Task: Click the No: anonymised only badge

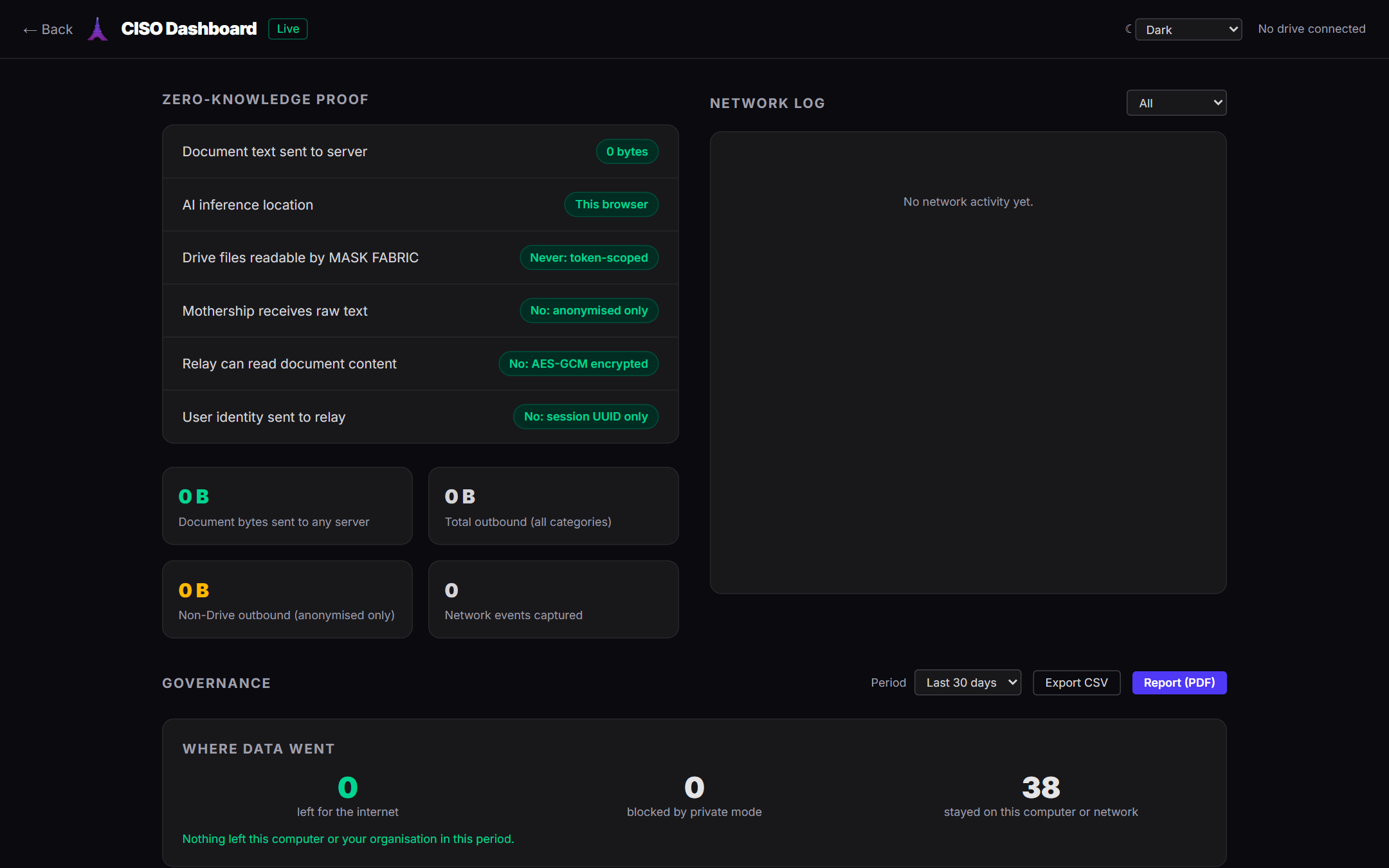Action: tap(588, 311)
